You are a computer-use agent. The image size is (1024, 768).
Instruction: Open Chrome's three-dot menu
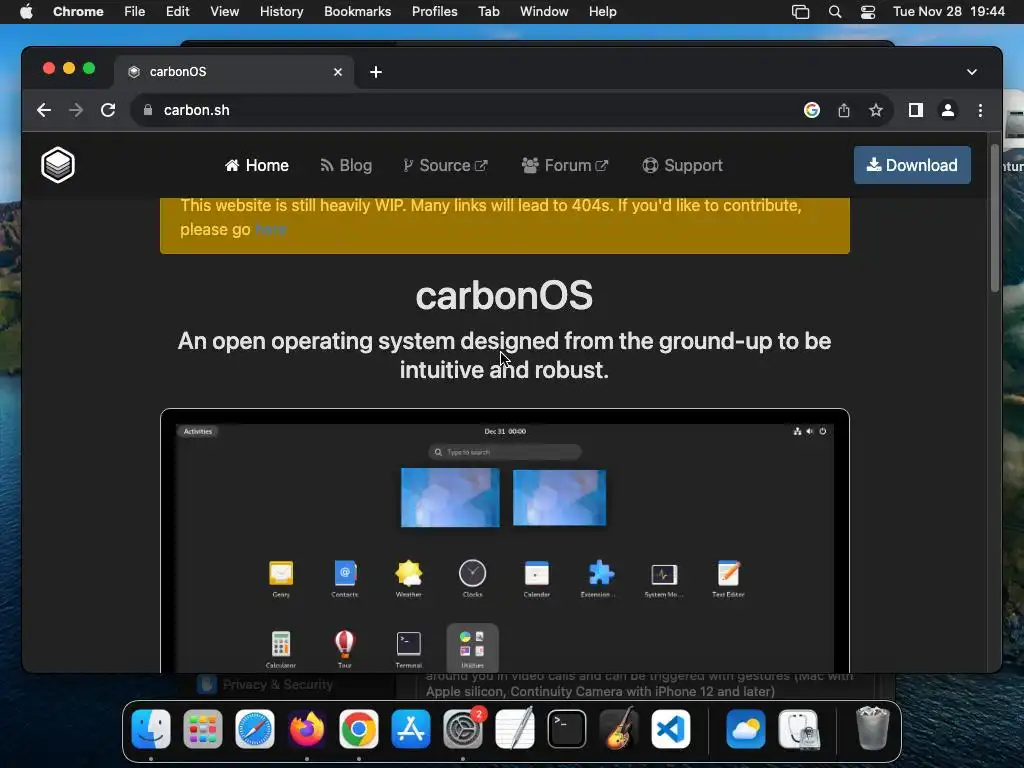(x=980, y=110)
